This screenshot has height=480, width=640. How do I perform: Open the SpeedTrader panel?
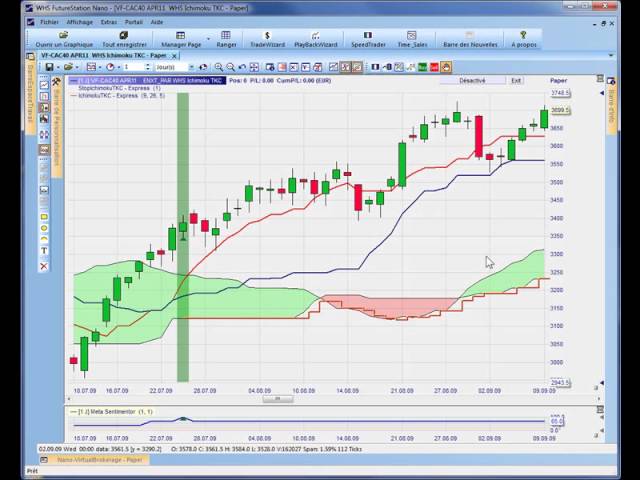pyautogui.click(x=368, y=40)
